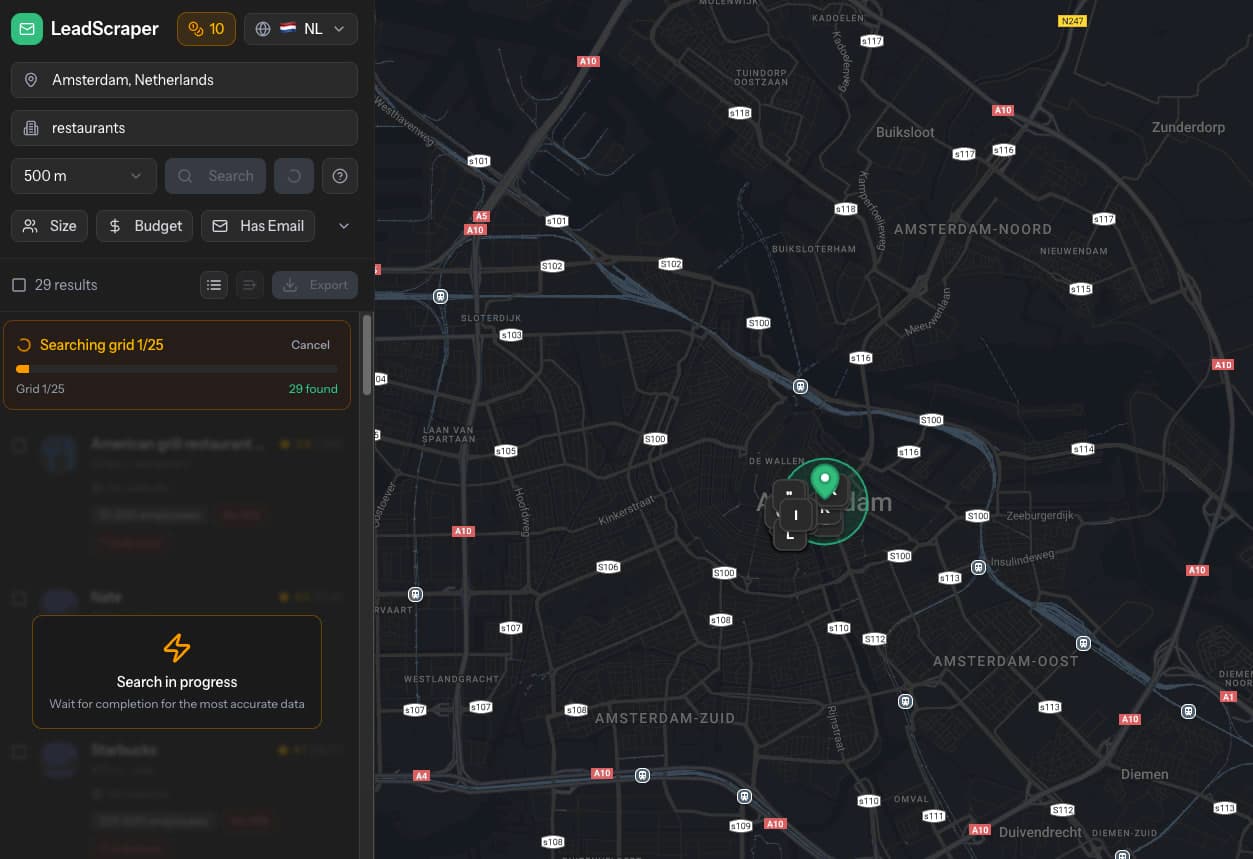The image size is (1253, 859).
Task: Enable the Has Email filter
Action: [258, 225]
